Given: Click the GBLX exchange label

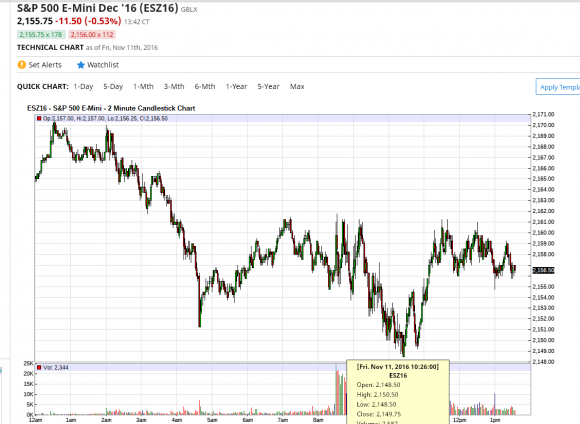Looking at the screenshot, I should (x=189, y=10).
